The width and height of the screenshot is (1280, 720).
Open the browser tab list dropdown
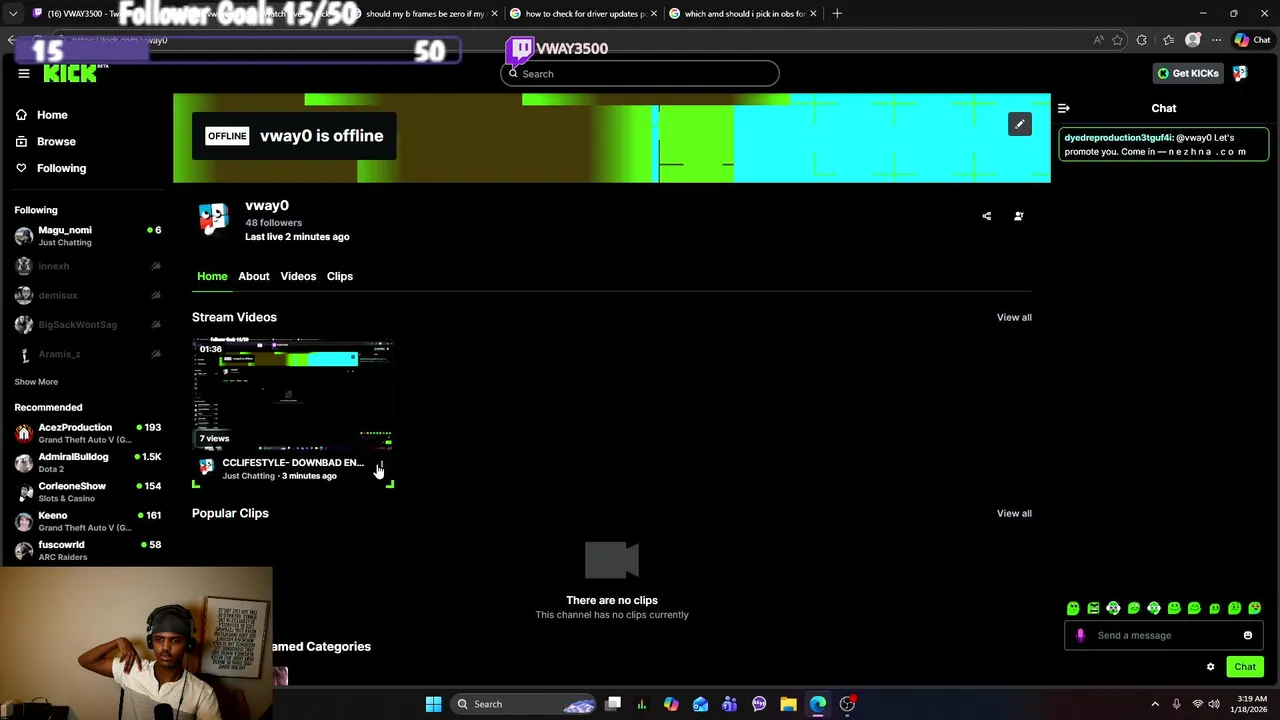point(13,14)
